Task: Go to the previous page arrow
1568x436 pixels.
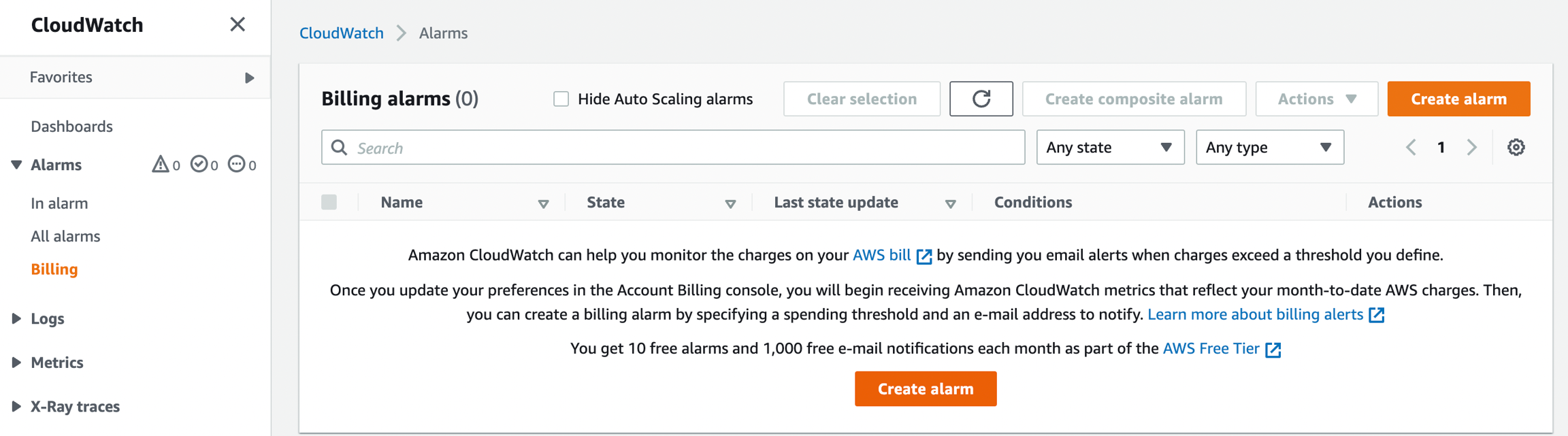Action: (x=1411, y=147)
